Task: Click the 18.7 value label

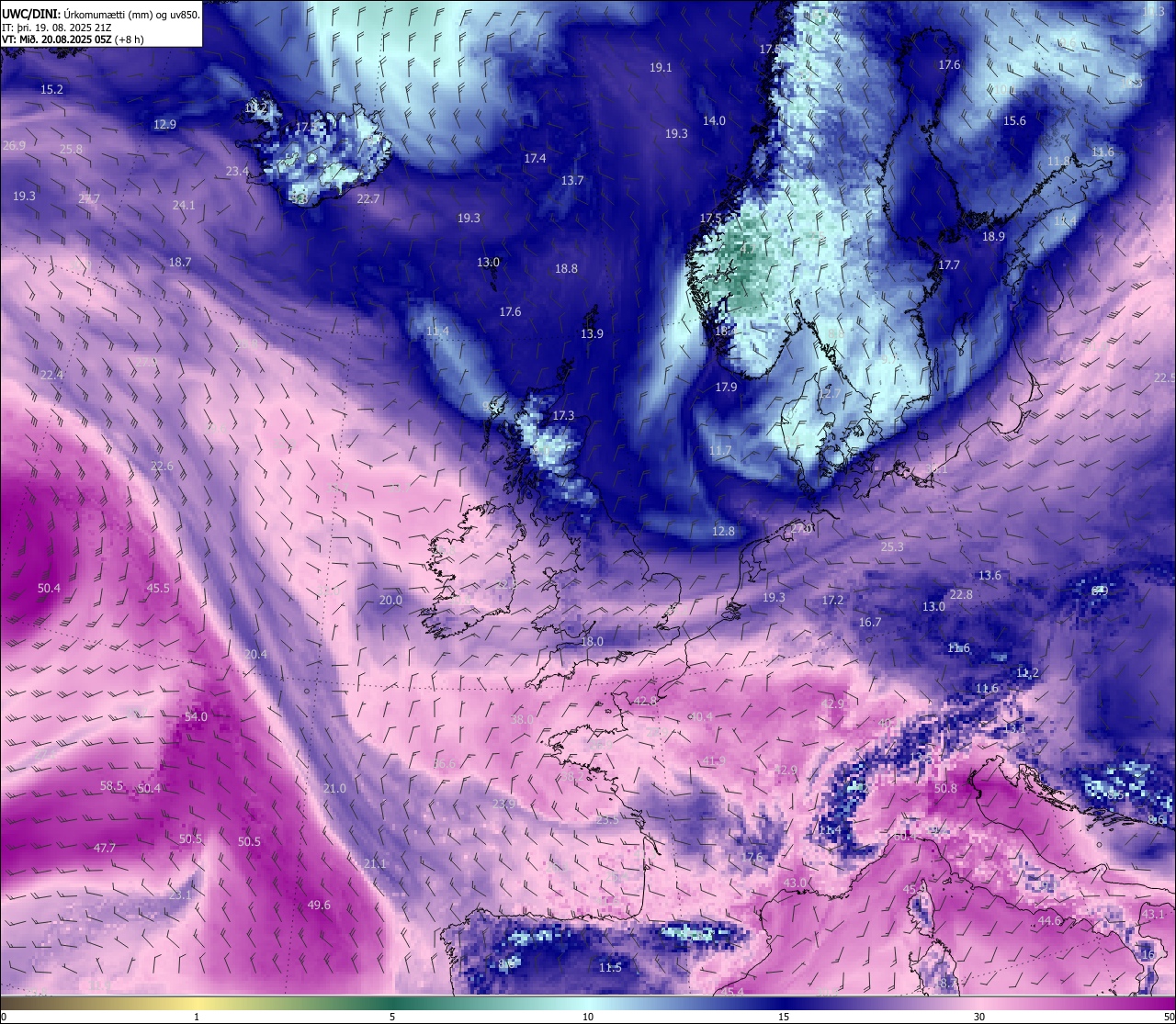Action: pos(180,262)
